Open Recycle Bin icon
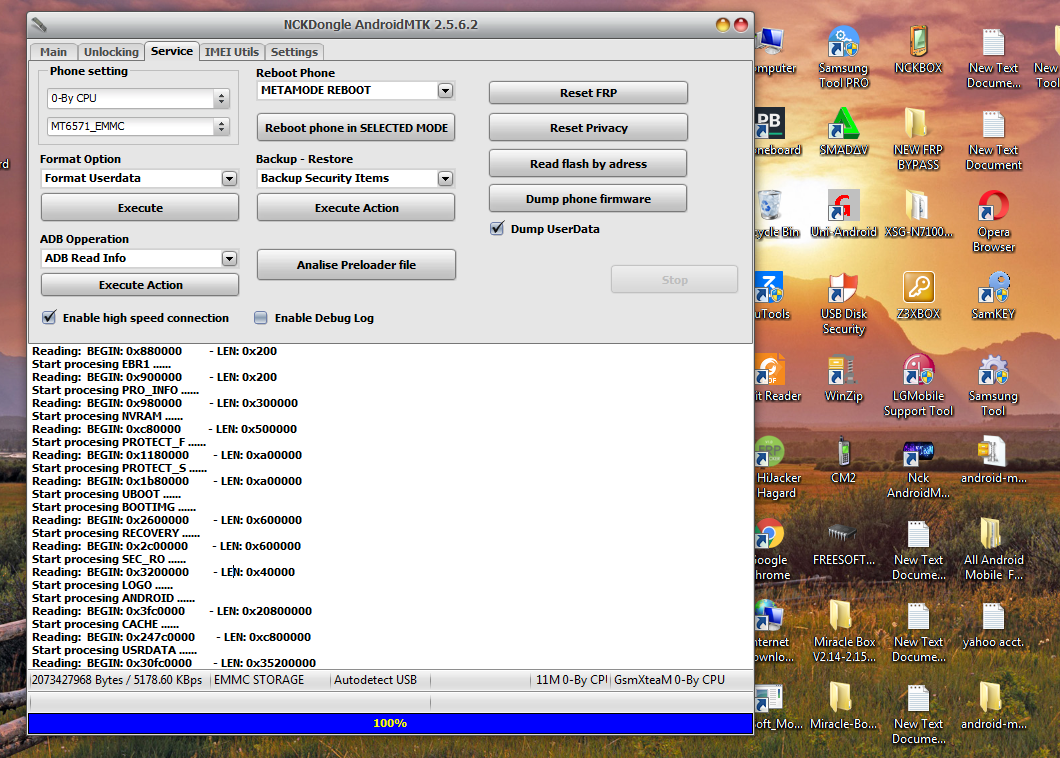 (776, 214)
